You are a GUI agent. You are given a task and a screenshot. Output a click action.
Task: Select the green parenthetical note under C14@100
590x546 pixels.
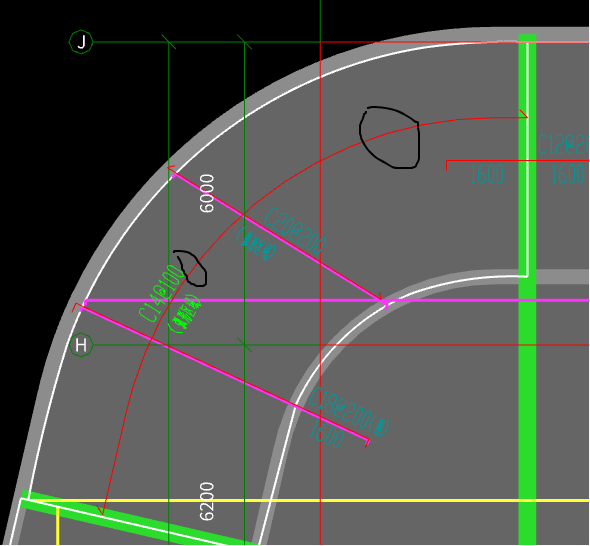(x=185, y=314)
